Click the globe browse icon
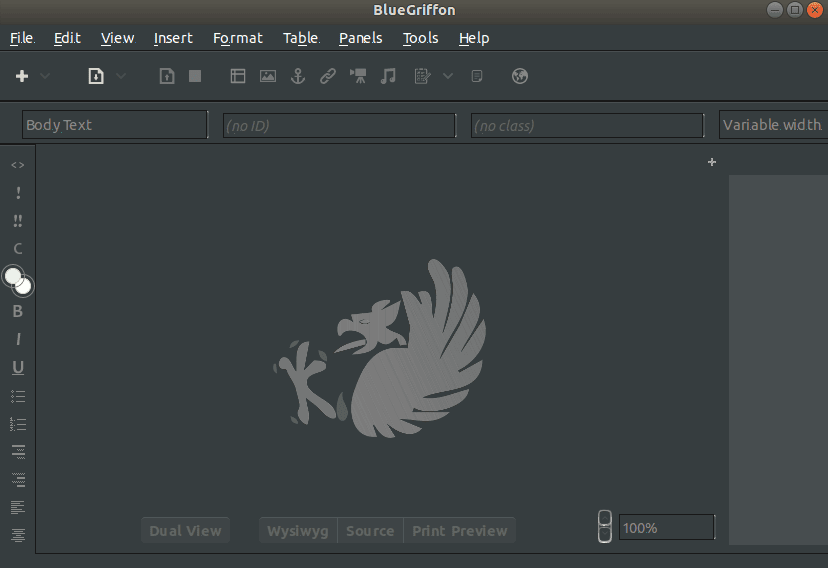This screenshot has width=828, height=568. (519, 76)
